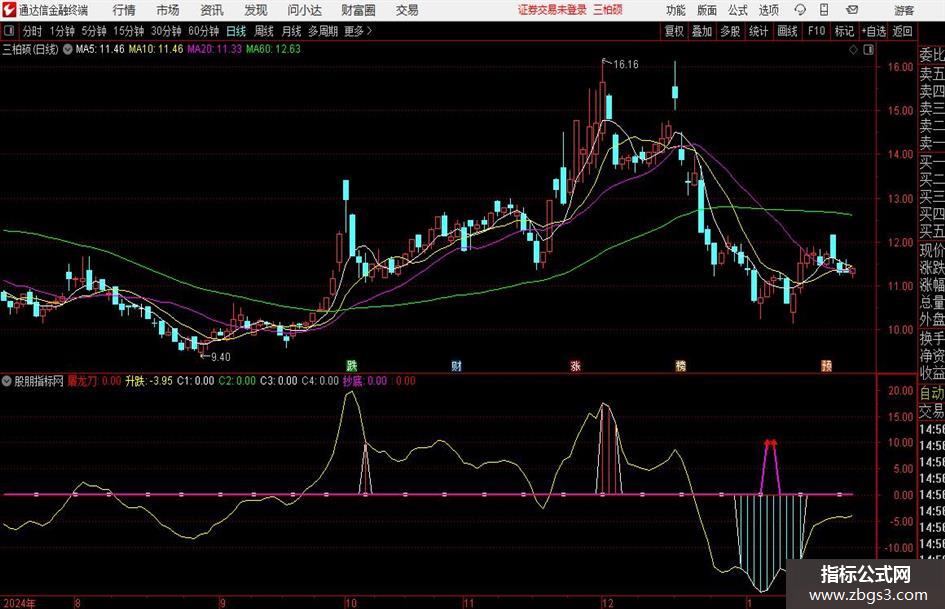Switch to the 5分钟 period tab

[x=94, y=31]
